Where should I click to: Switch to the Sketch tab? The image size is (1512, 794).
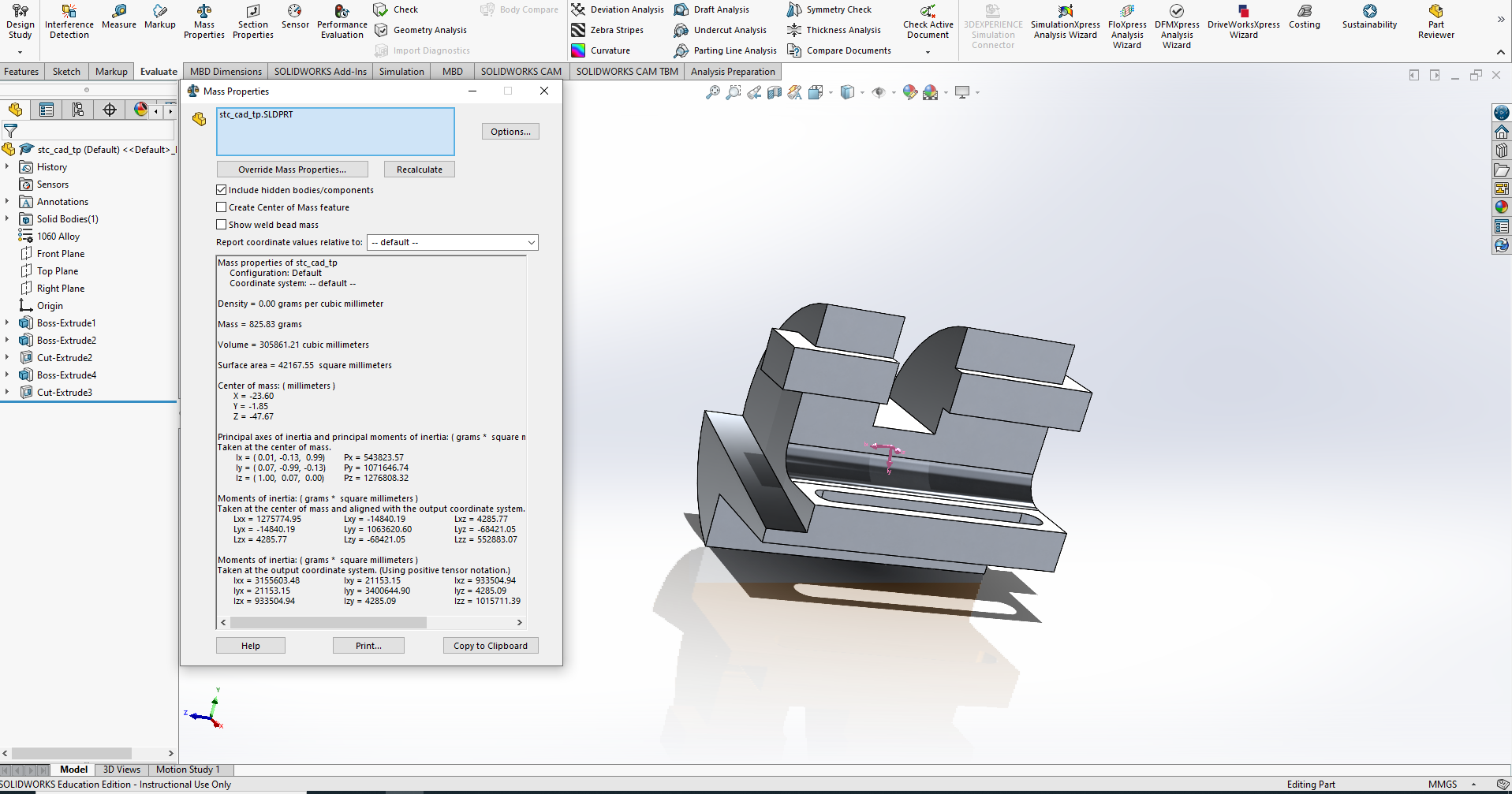point(66,71)
